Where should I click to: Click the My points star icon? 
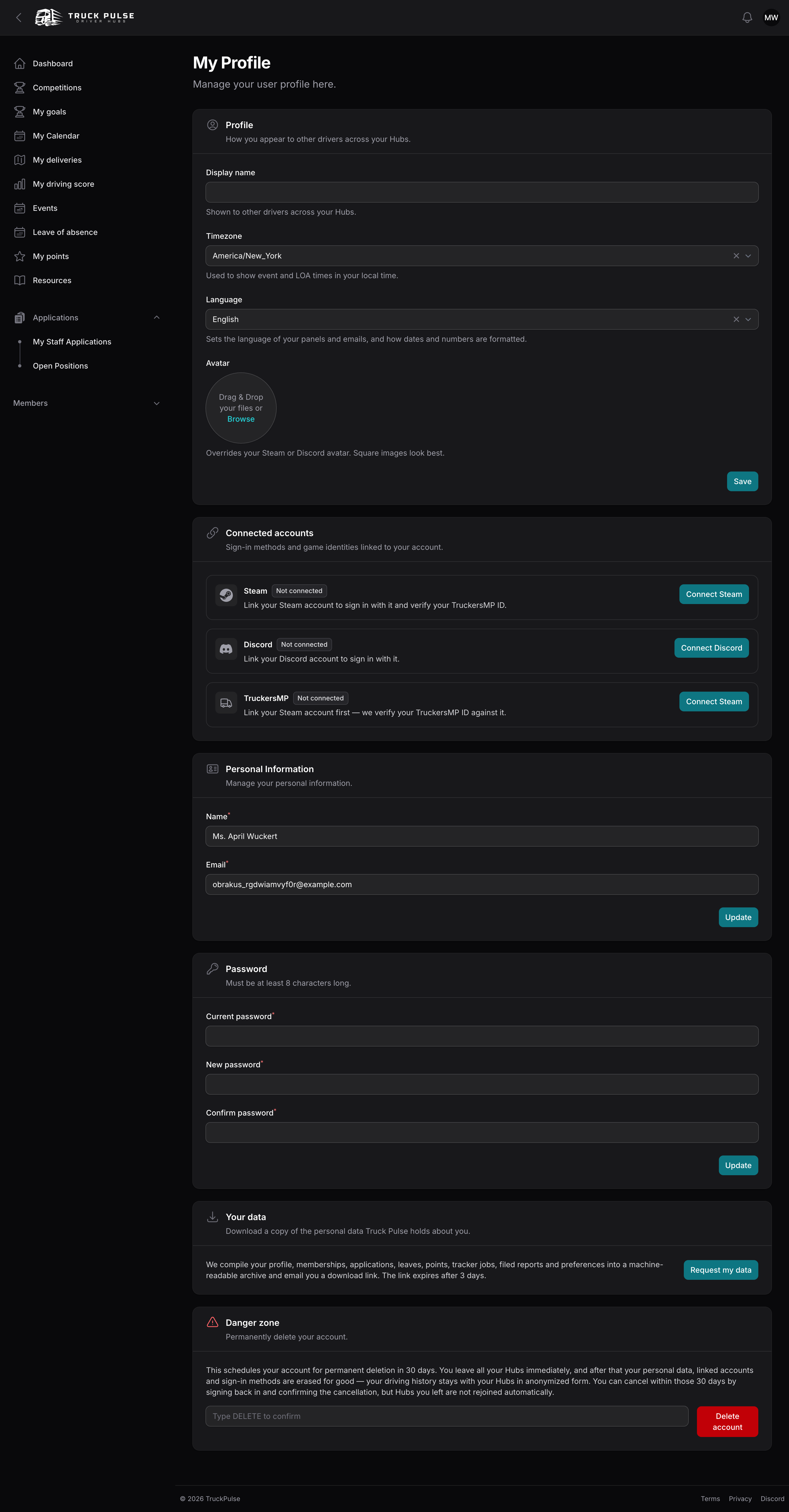pyautogui.click(x=19, y=256)
